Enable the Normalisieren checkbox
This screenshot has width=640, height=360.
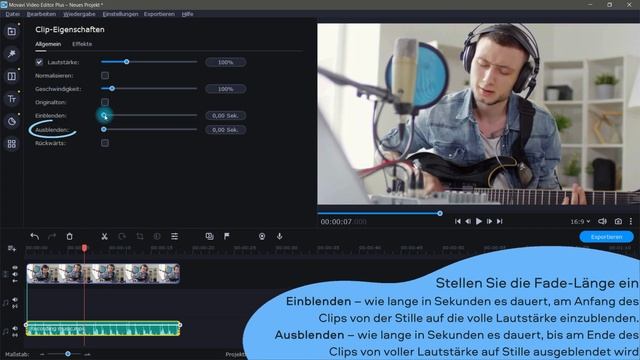point(105,76)
